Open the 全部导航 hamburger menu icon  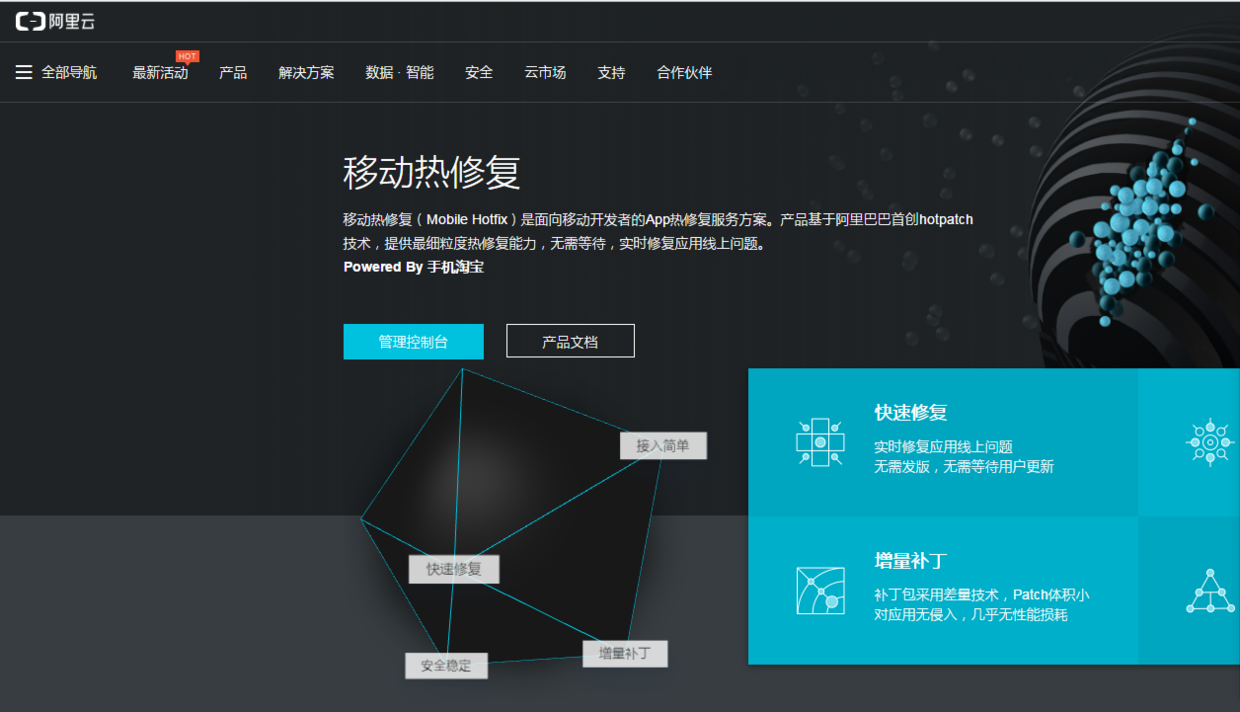[x=24, y=72]
